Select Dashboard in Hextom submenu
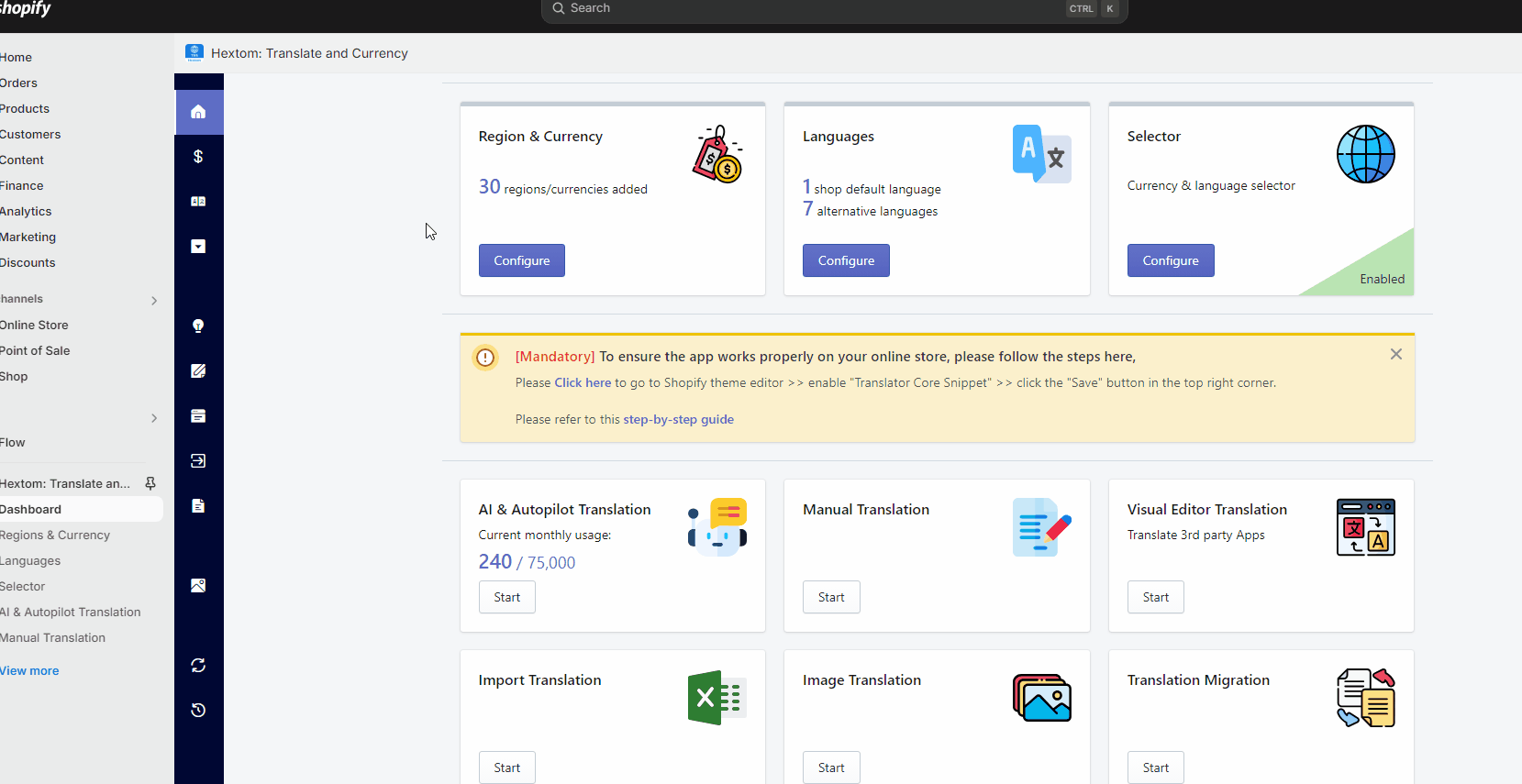This screenshot has height=784, width=1522. click(x=82, y=509)
